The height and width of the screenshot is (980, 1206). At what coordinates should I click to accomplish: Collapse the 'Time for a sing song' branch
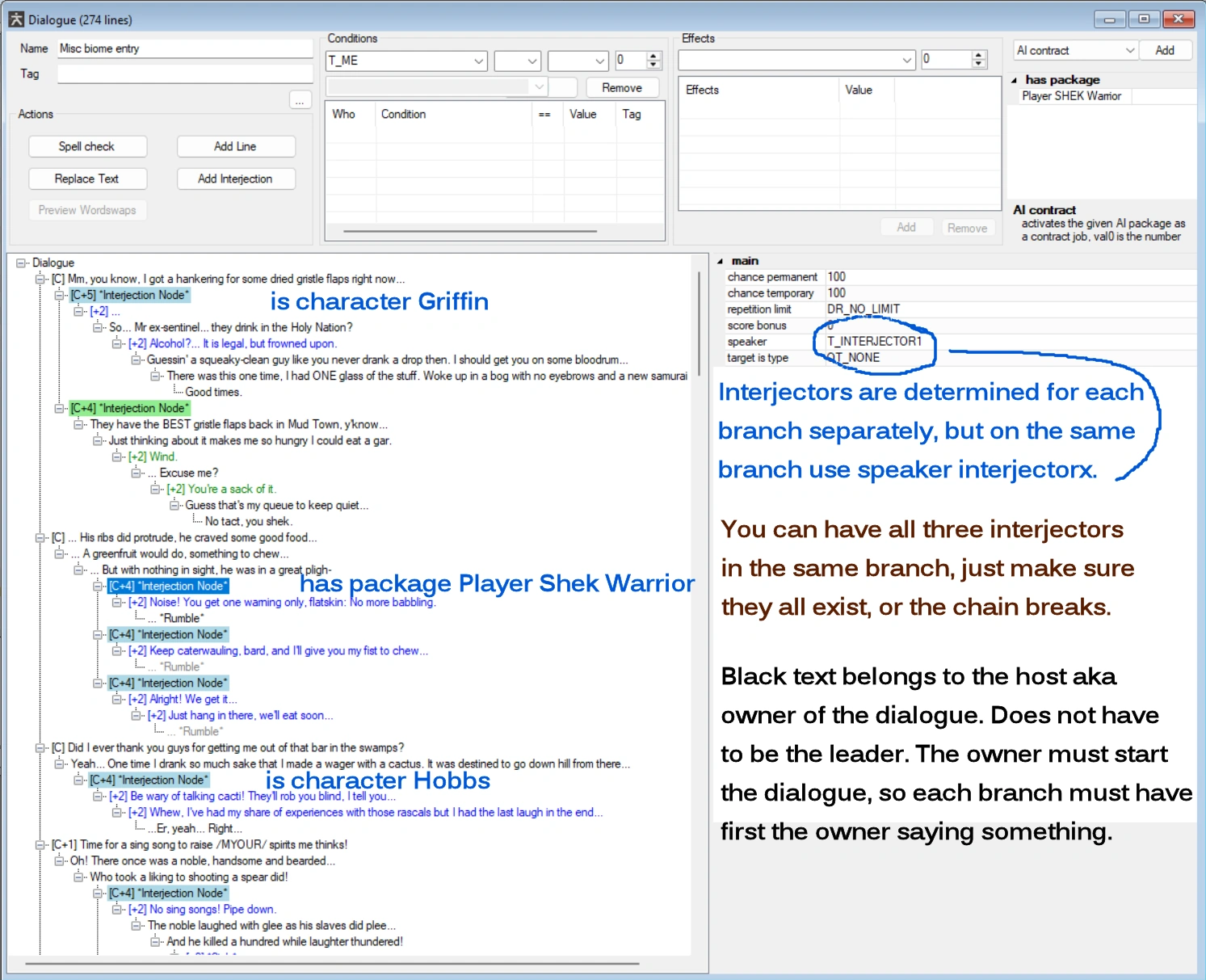tap(40, 844)
